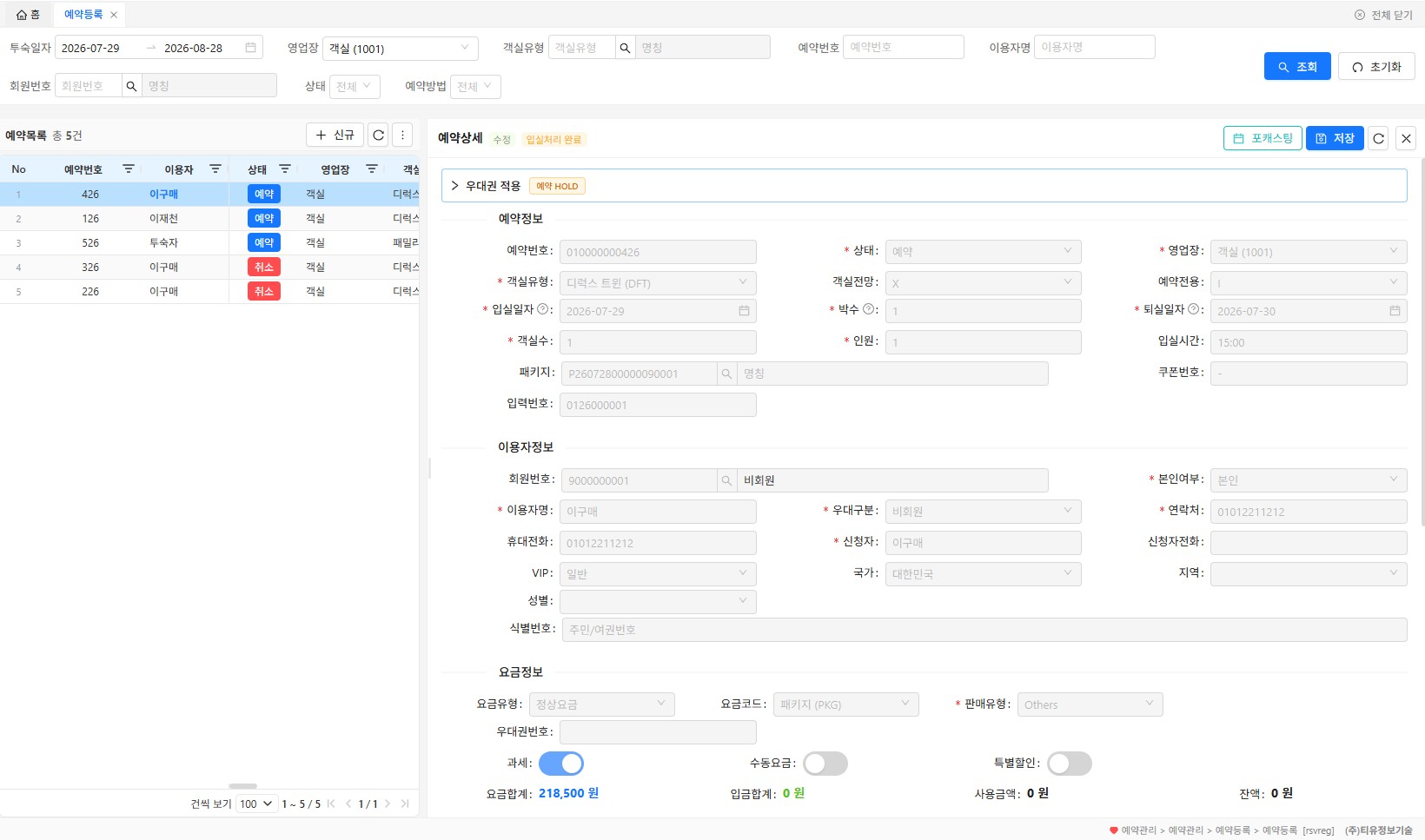Click the filter icon on 영업장 column

372,169
